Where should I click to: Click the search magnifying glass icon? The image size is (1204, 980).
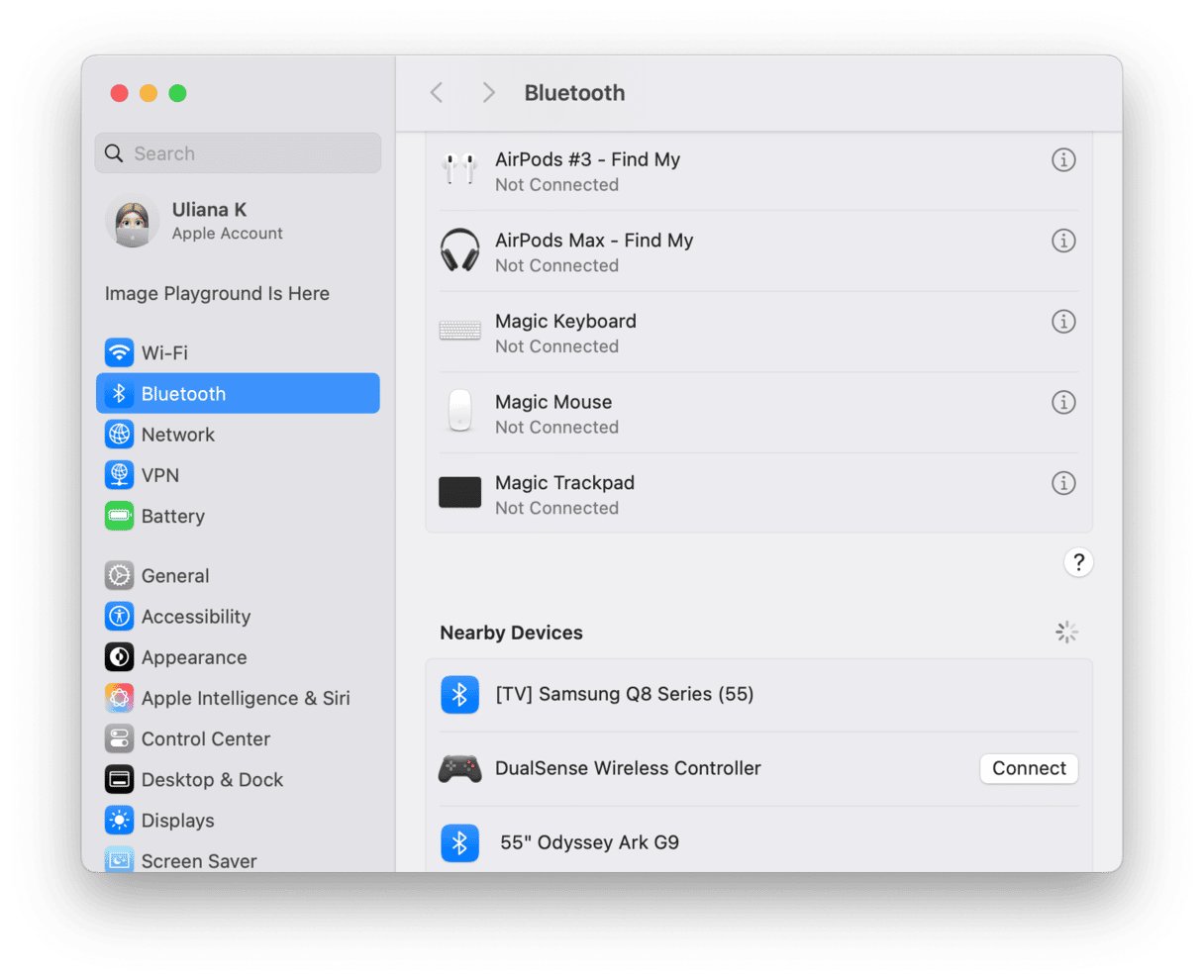[x=114, y=153]
